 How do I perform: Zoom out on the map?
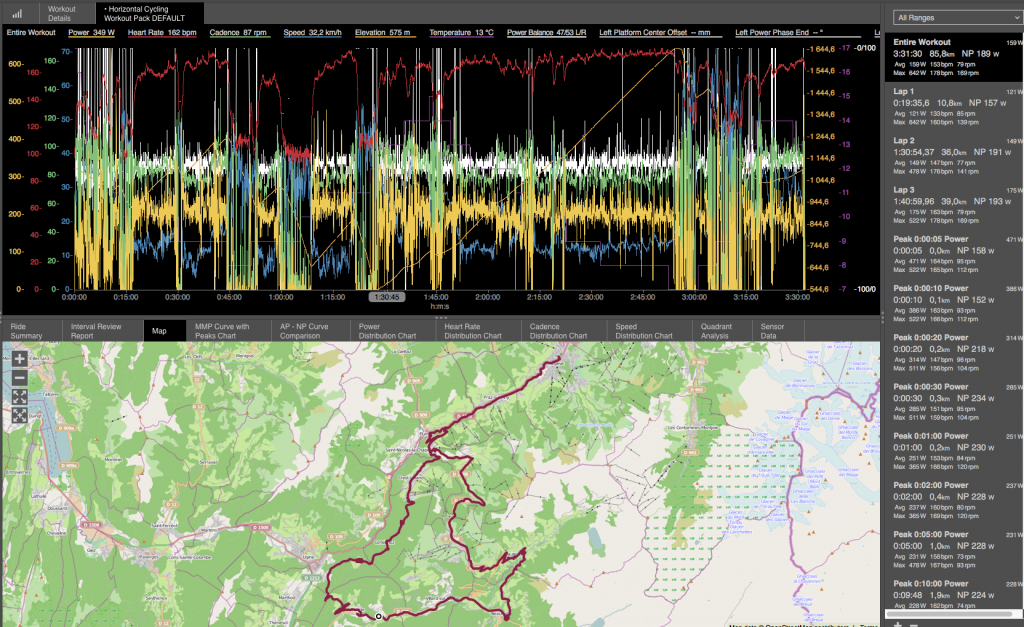tap(19, 377)
